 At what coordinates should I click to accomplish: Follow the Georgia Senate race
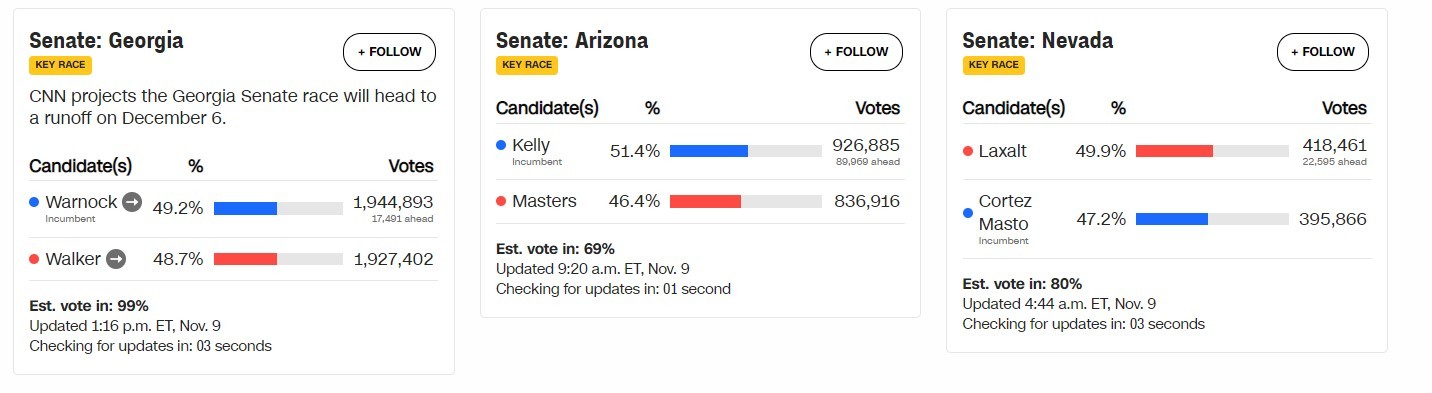click(x=389, y=52)
